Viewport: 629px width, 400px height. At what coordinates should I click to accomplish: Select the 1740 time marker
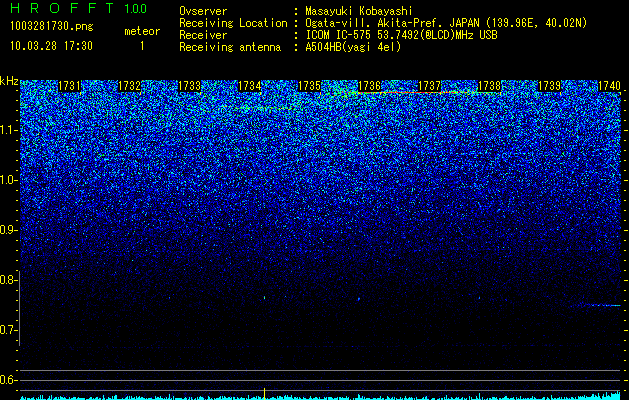coord(609,86)
